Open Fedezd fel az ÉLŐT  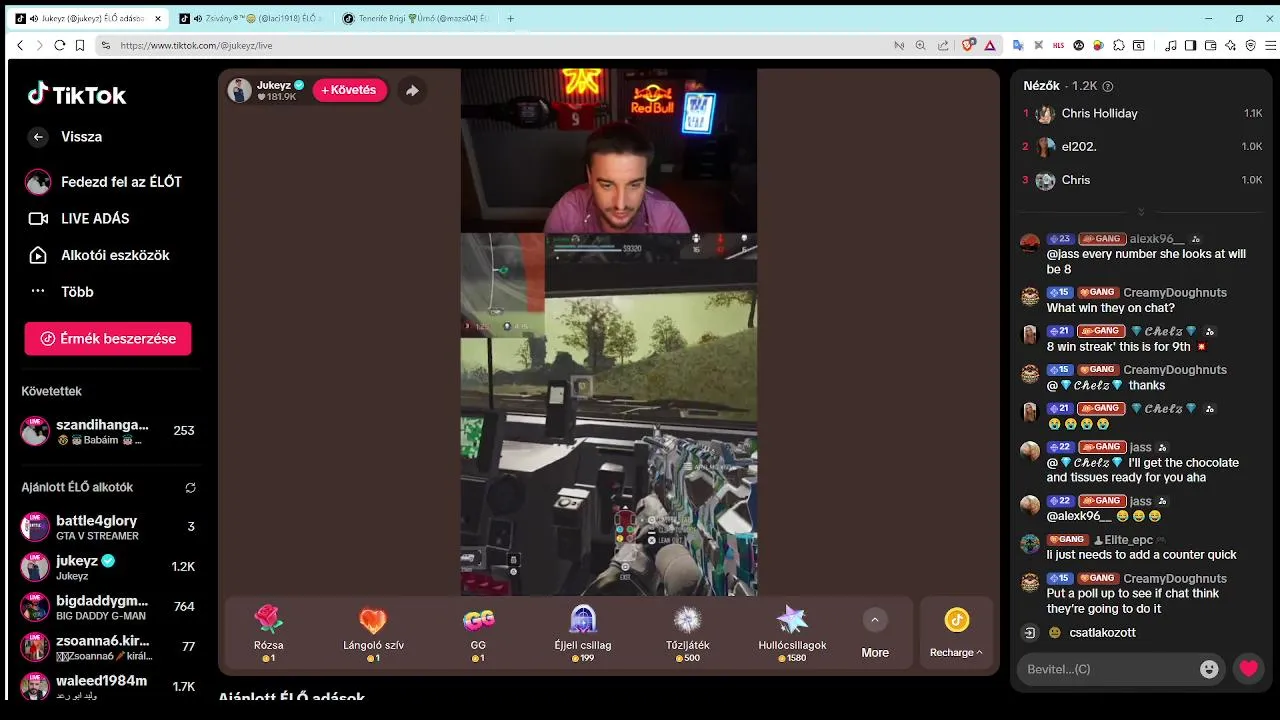[x=104, y=182]
